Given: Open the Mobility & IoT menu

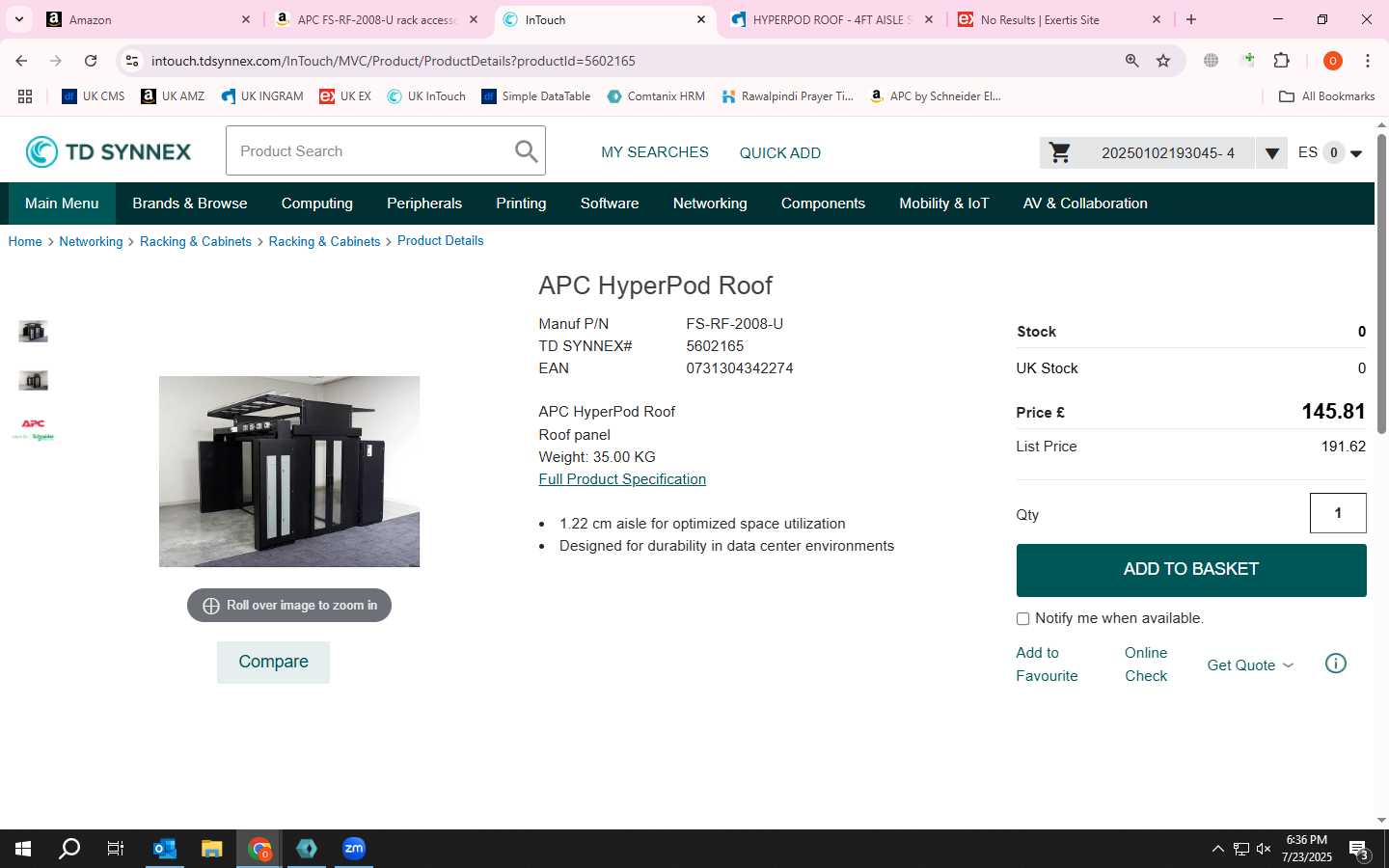Looking at the screenshot, I should pos(944,203).
